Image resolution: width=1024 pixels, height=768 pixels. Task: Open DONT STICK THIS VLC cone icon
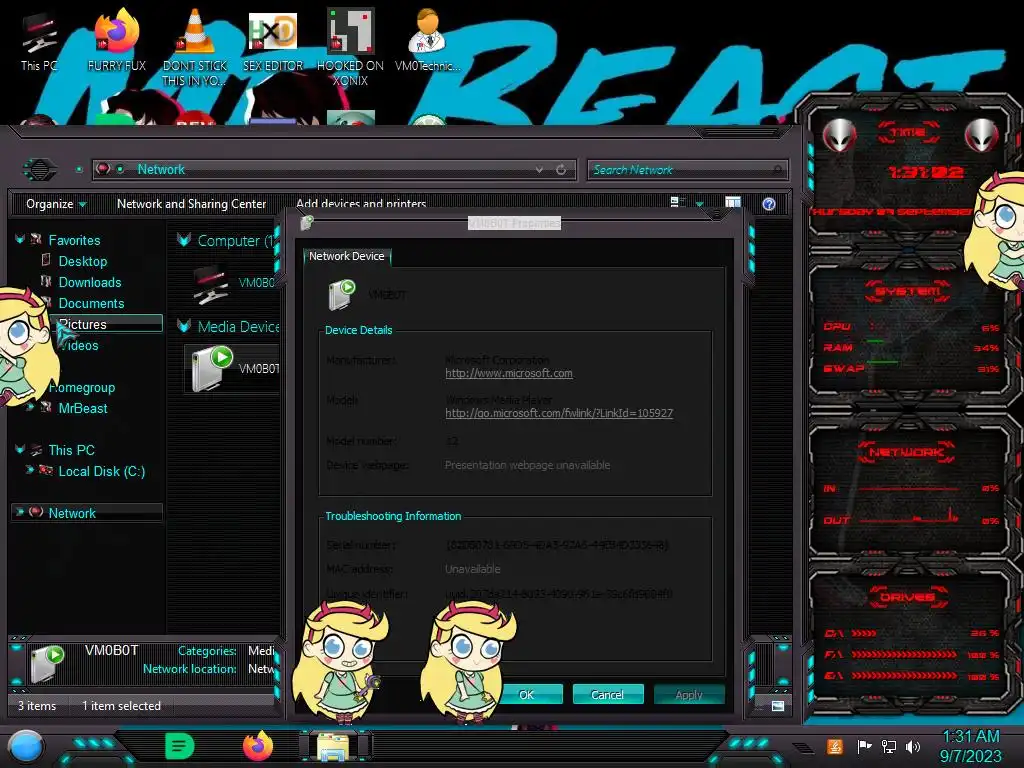195,47
